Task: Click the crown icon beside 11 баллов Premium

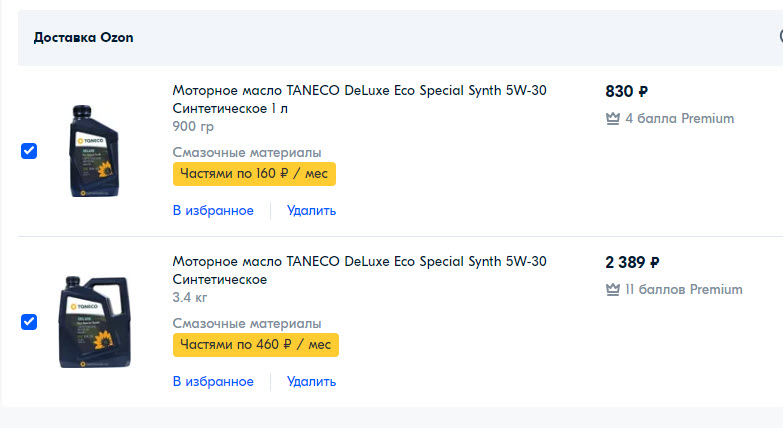Action: tap(613, 289)
